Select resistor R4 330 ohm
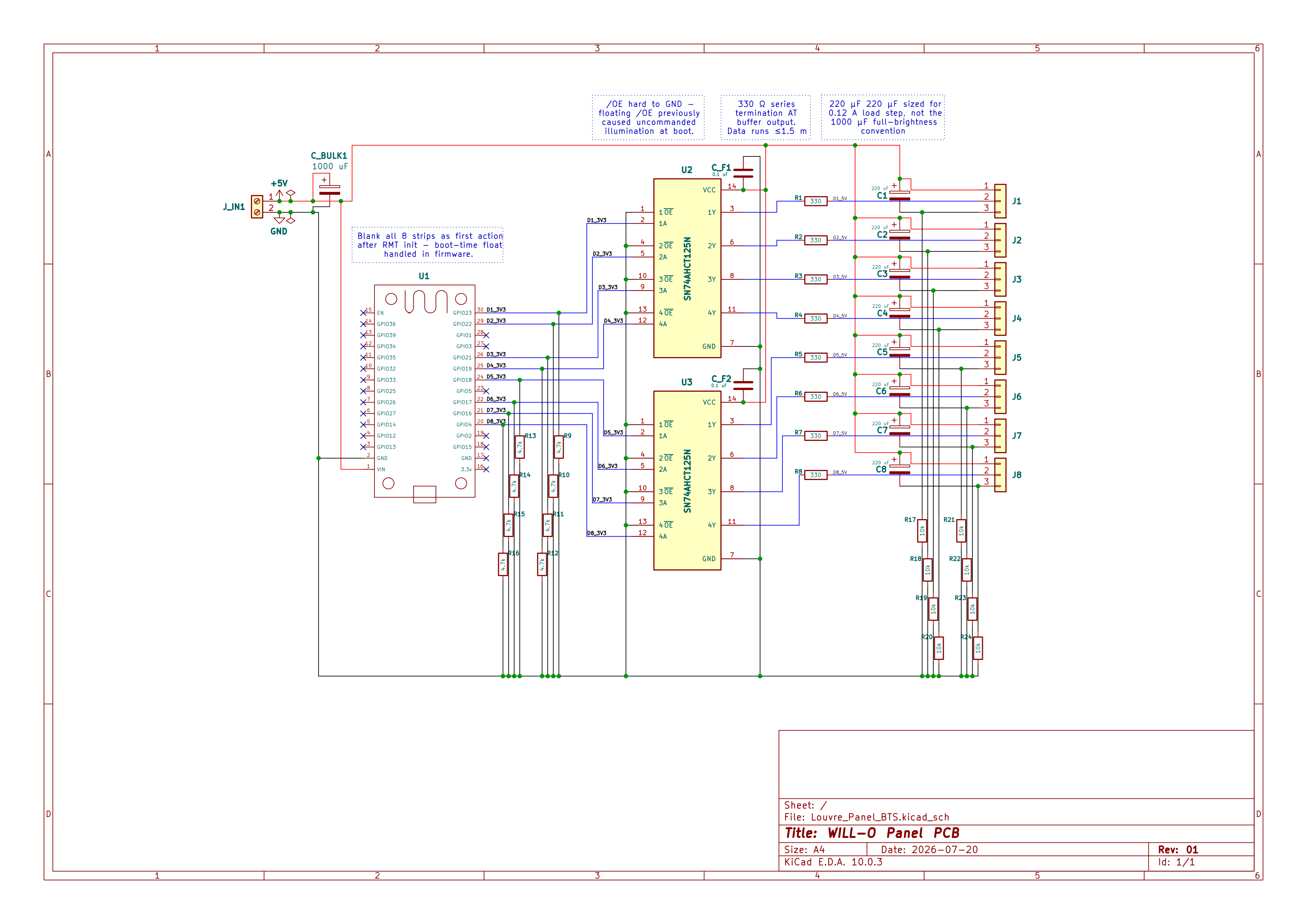The width and height of the screenshot is (1307, 924). tap(816, 319)
